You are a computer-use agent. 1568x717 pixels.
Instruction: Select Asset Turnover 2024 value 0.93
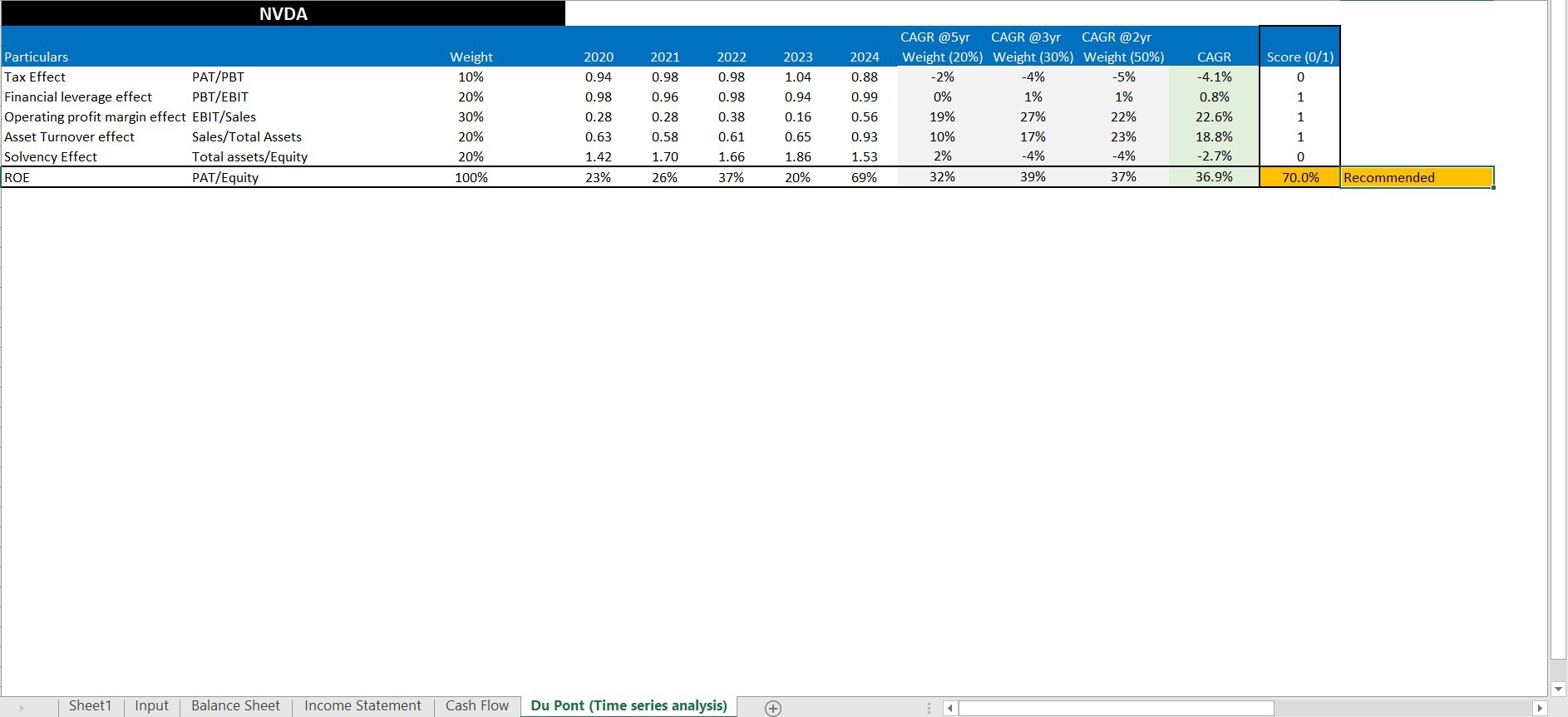864,136
